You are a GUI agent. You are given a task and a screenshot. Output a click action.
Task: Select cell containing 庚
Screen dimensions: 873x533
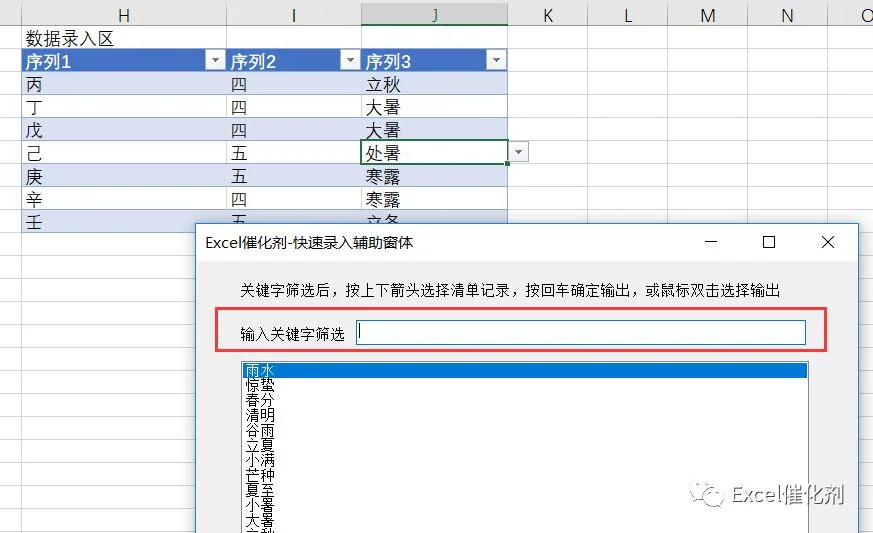tap(124, 176)
